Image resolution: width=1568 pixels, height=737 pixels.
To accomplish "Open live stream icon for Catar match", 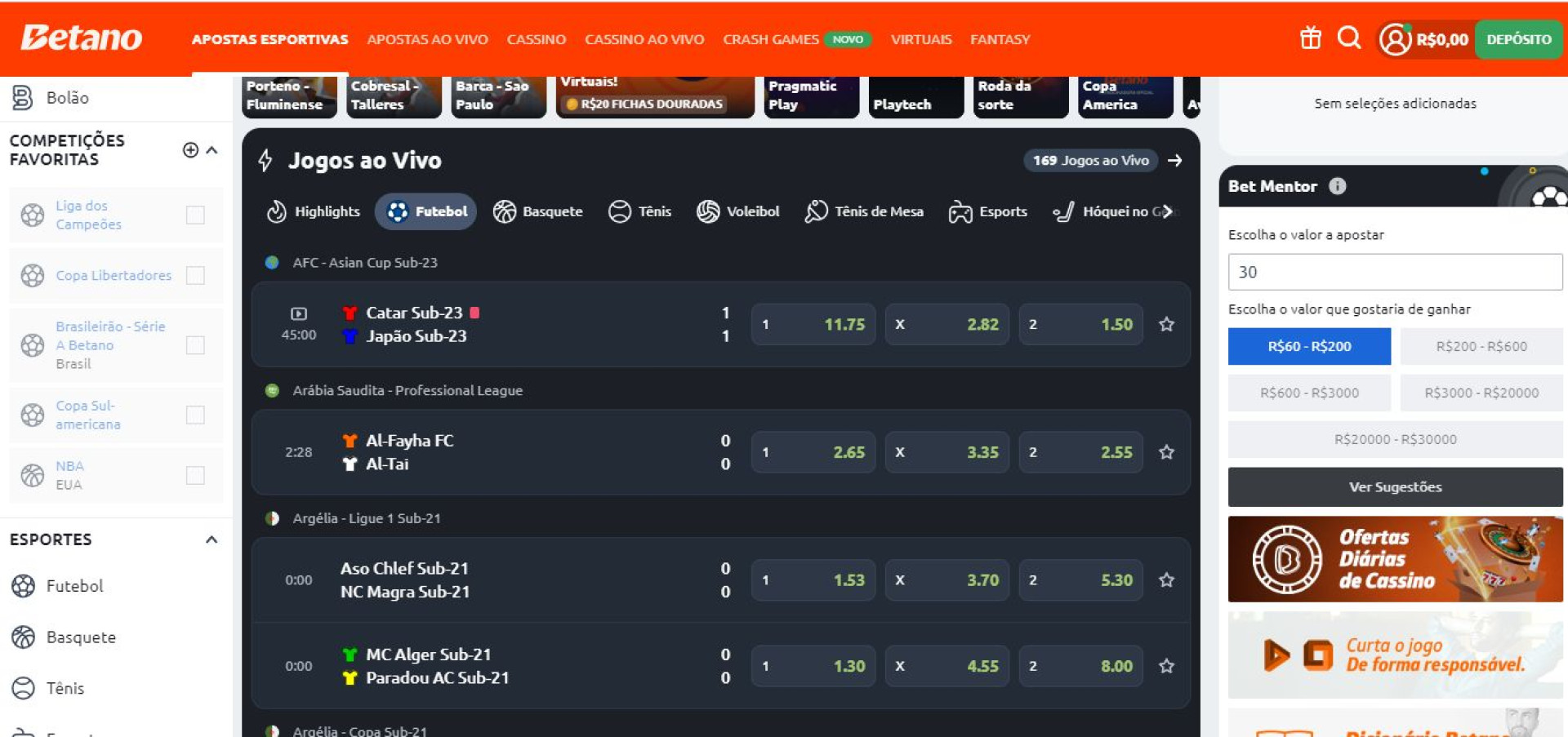I will coord(299,313).
